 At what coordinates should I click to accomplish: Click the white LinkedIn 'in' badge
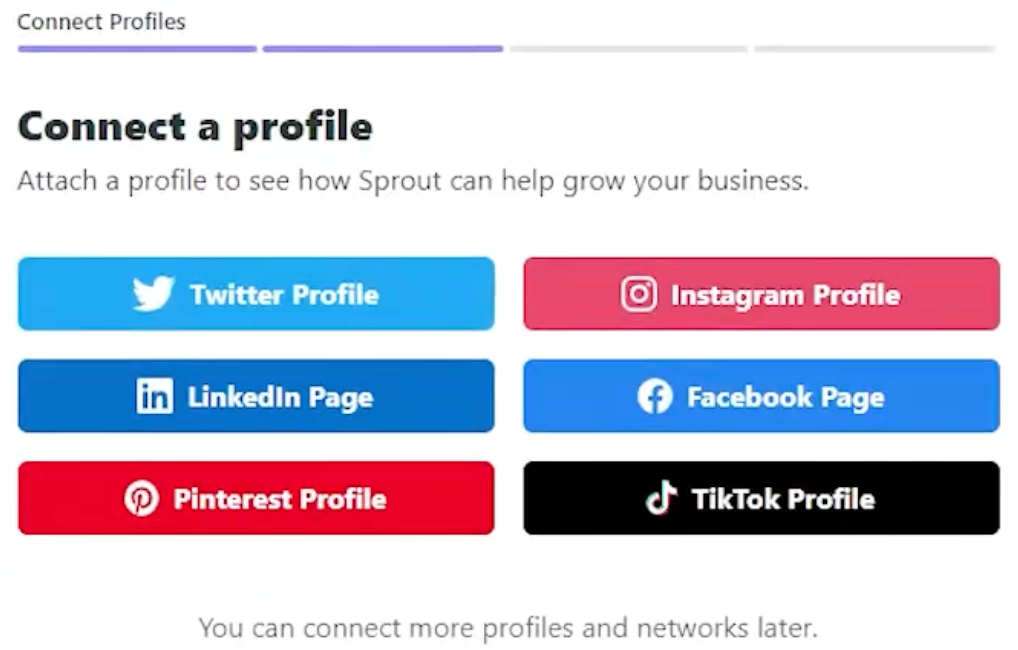(x=153, y=396)
